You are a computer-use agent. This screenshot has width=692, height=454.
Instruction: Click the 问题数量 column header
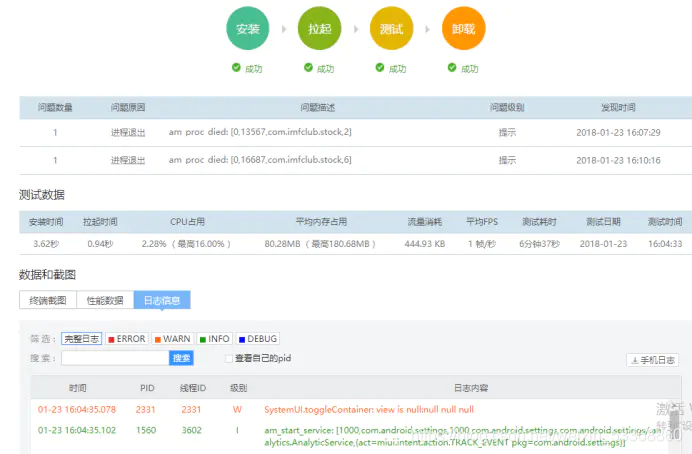point(55,107)
